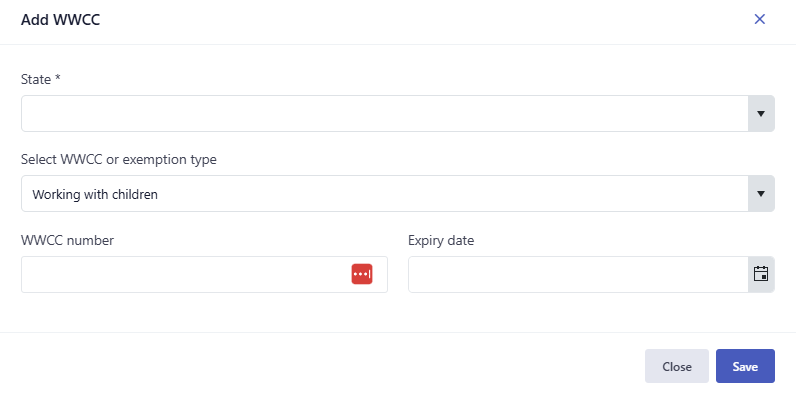Open the calendar date picker icon
The height and width of the screenshot is (399, 796).
761,274
